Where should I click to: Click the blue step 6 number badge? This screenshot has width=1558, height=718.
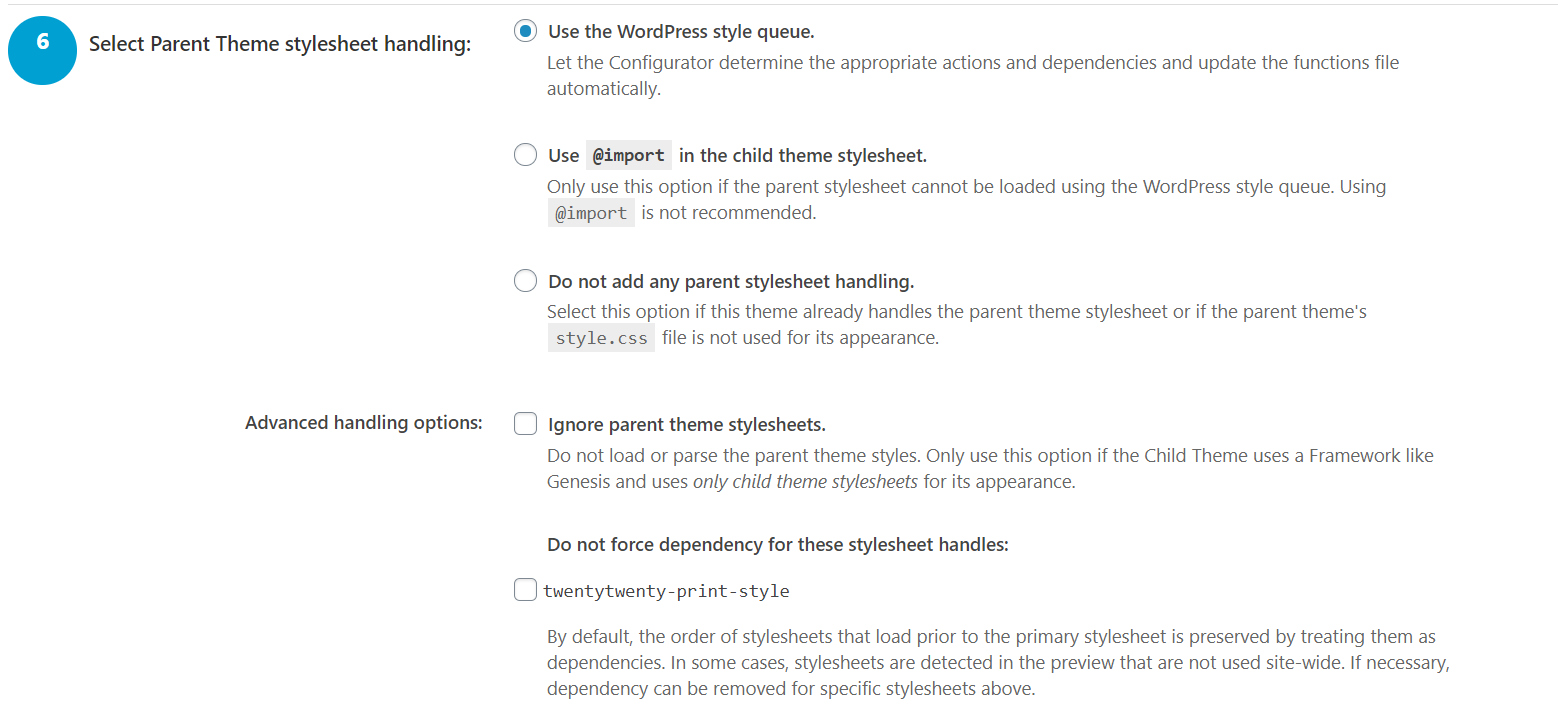pyautogui.click(x=42, y=50)
